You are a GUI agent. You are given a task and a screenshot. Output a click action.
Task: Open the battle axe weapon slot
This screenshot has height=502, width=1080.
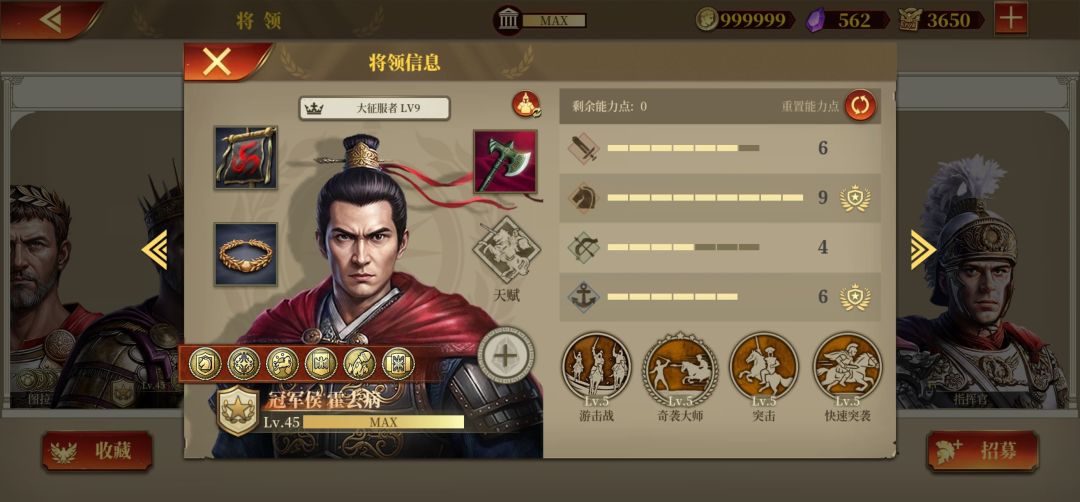click(505, 161)
